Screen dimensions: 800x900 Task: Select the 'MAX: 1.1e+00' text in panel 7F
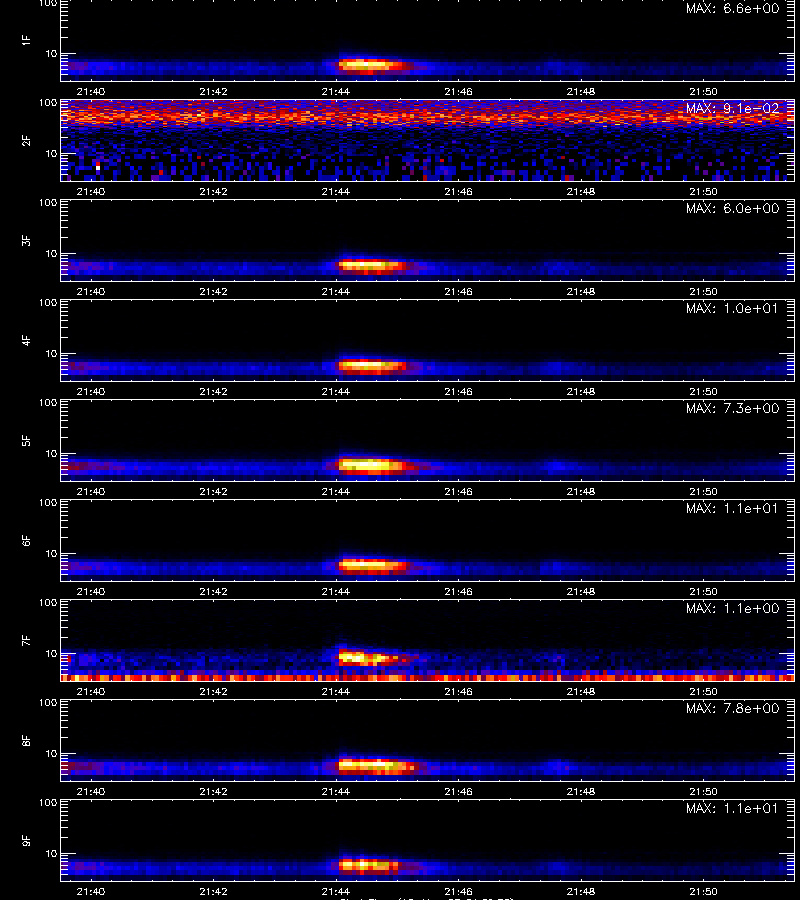[x=732, y=608]
